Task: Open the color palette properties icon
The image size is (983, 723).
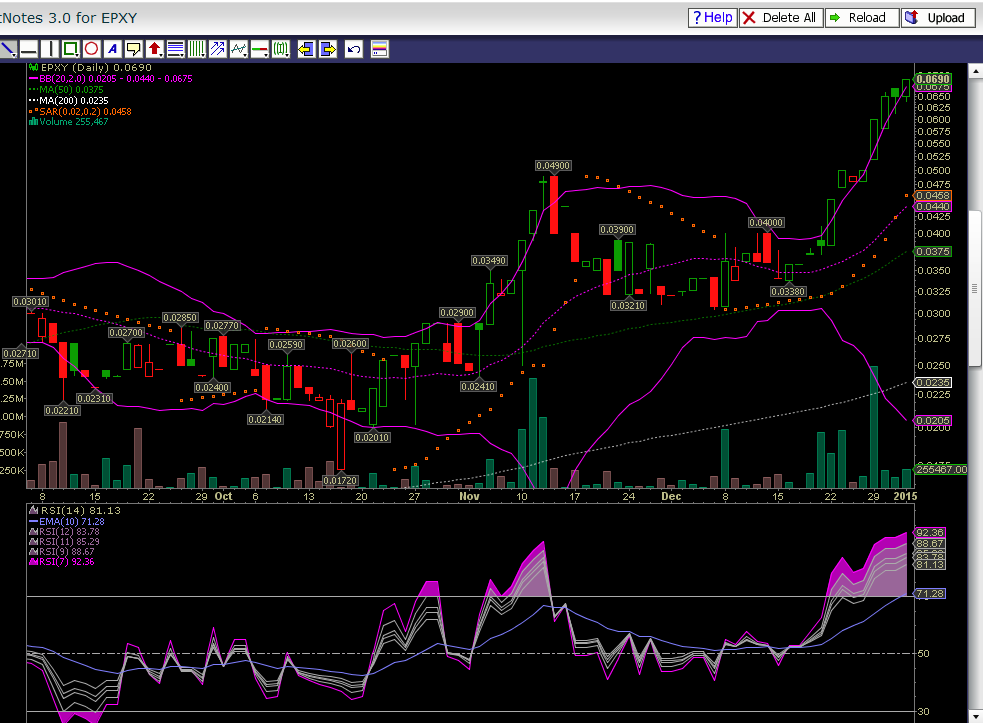Action: [x=379, y=49]
